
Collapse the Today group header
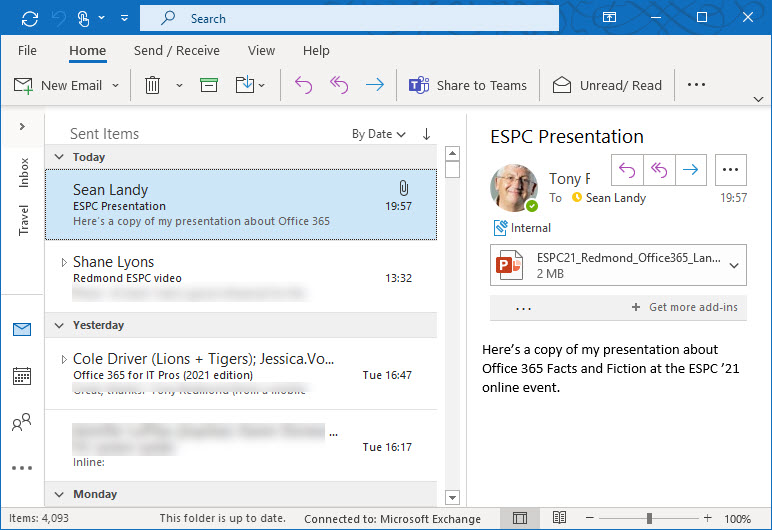[x=59, y=157]
